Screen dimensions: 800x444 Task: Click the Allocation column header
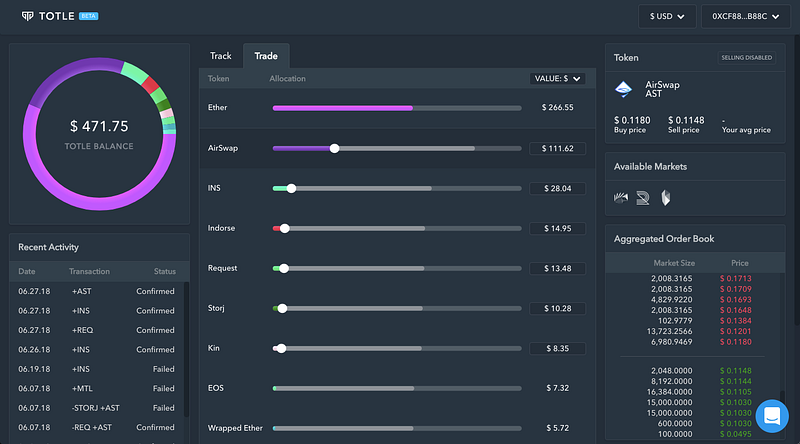tap(287, 79)
